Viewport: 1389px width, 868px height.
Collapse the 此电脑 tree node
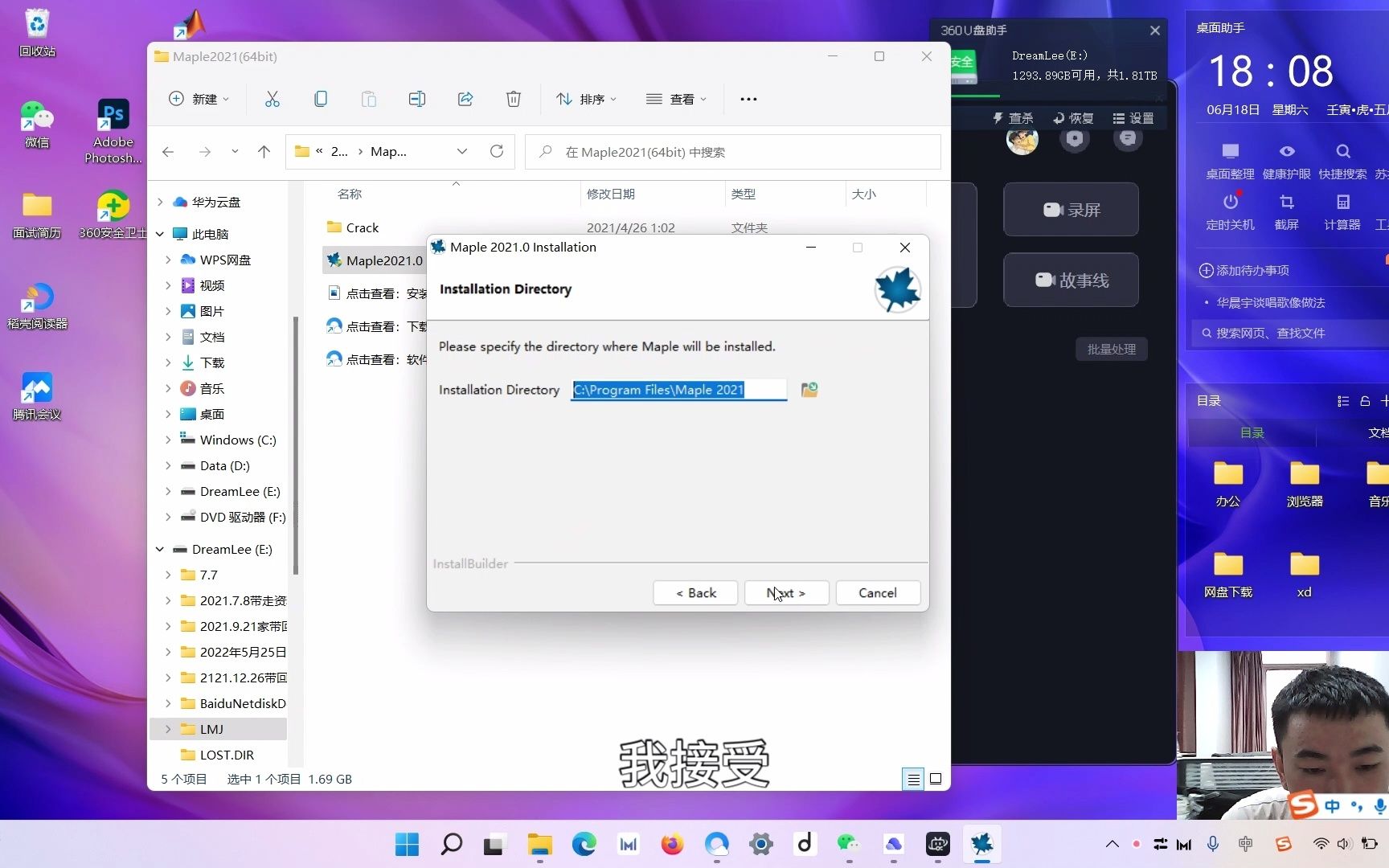(160, 234)
